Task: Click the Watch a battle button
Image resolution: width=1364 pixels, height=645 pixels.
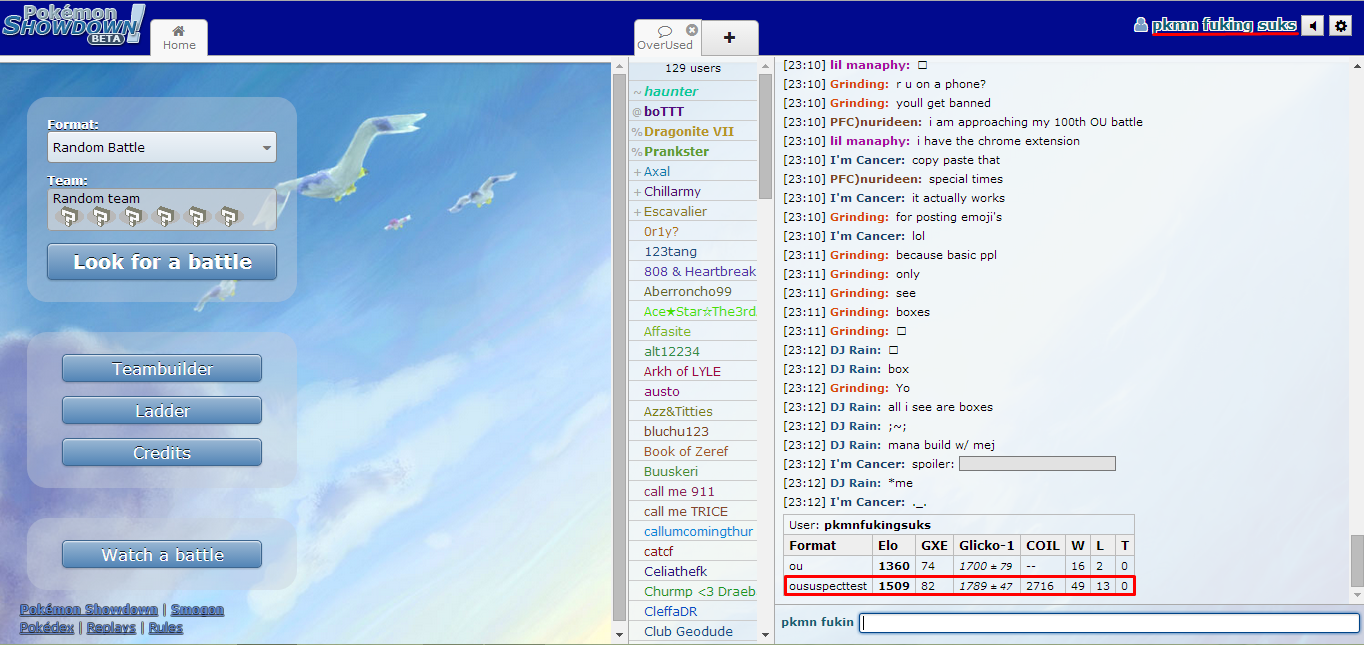Action: 162,555
